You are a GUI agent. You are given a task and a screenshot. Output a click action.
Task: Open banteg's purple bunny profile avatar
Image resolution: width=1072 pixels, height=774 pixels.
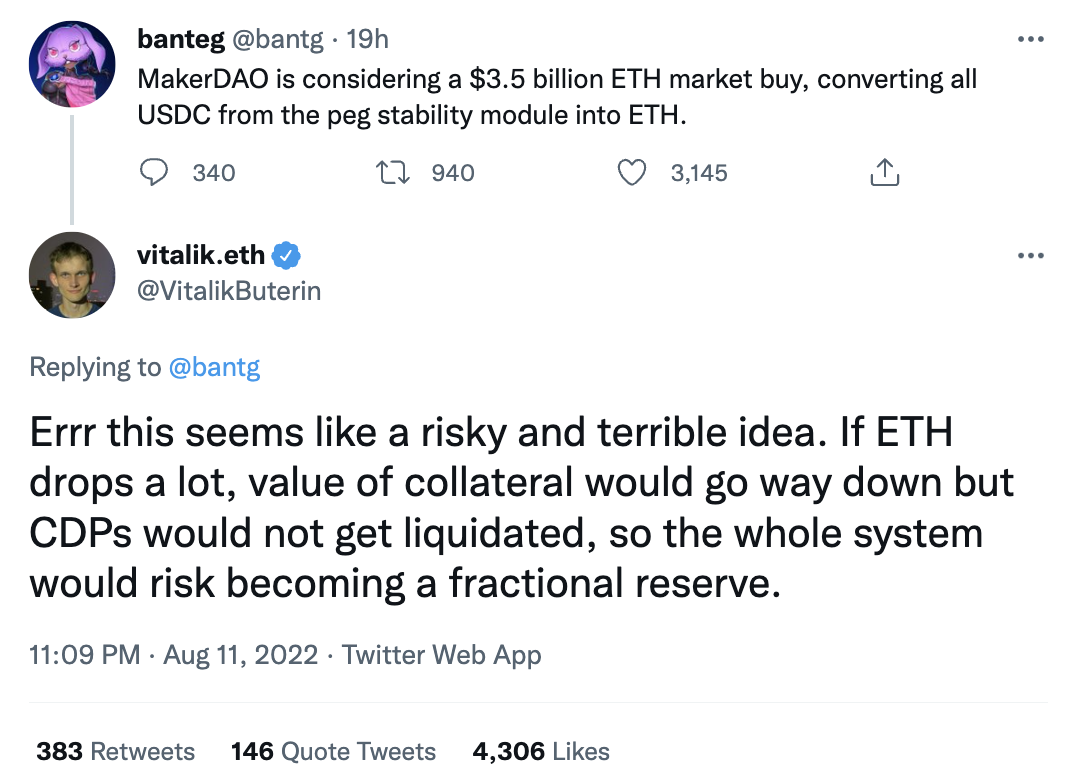click(72, 64)
